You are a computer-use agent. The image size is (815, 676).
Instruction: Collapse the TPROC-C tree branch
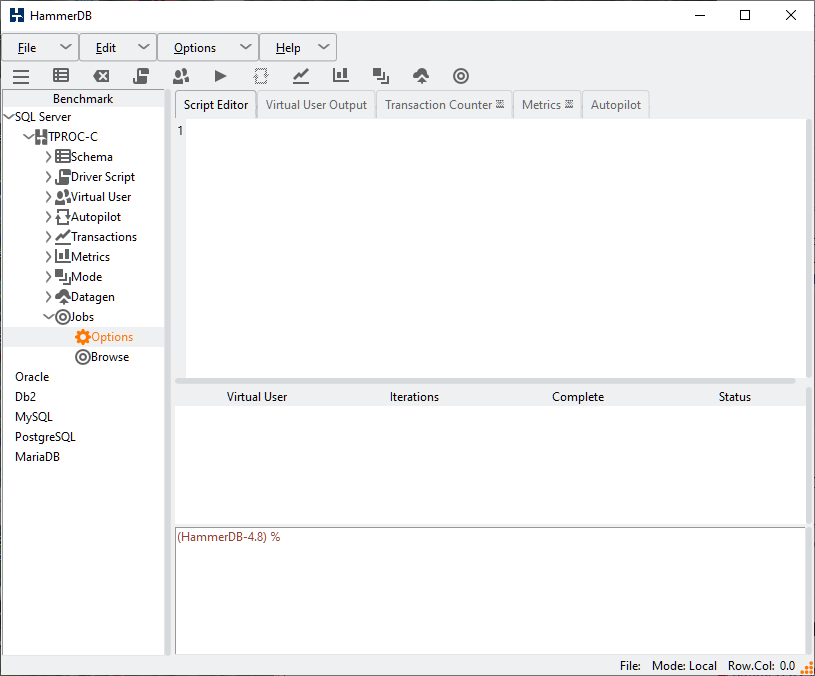click(28, 137)
